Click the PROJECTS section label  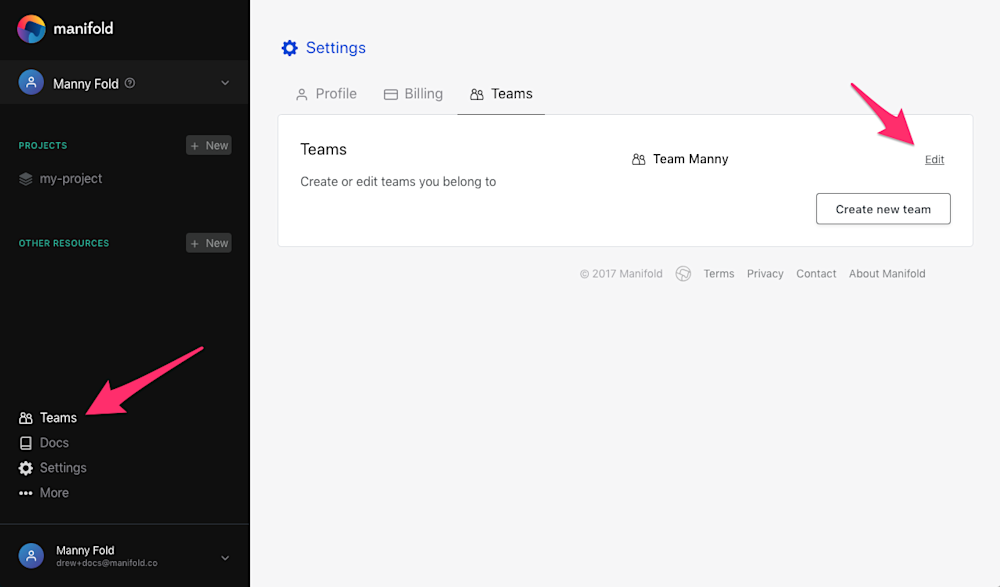pos(43,145)
